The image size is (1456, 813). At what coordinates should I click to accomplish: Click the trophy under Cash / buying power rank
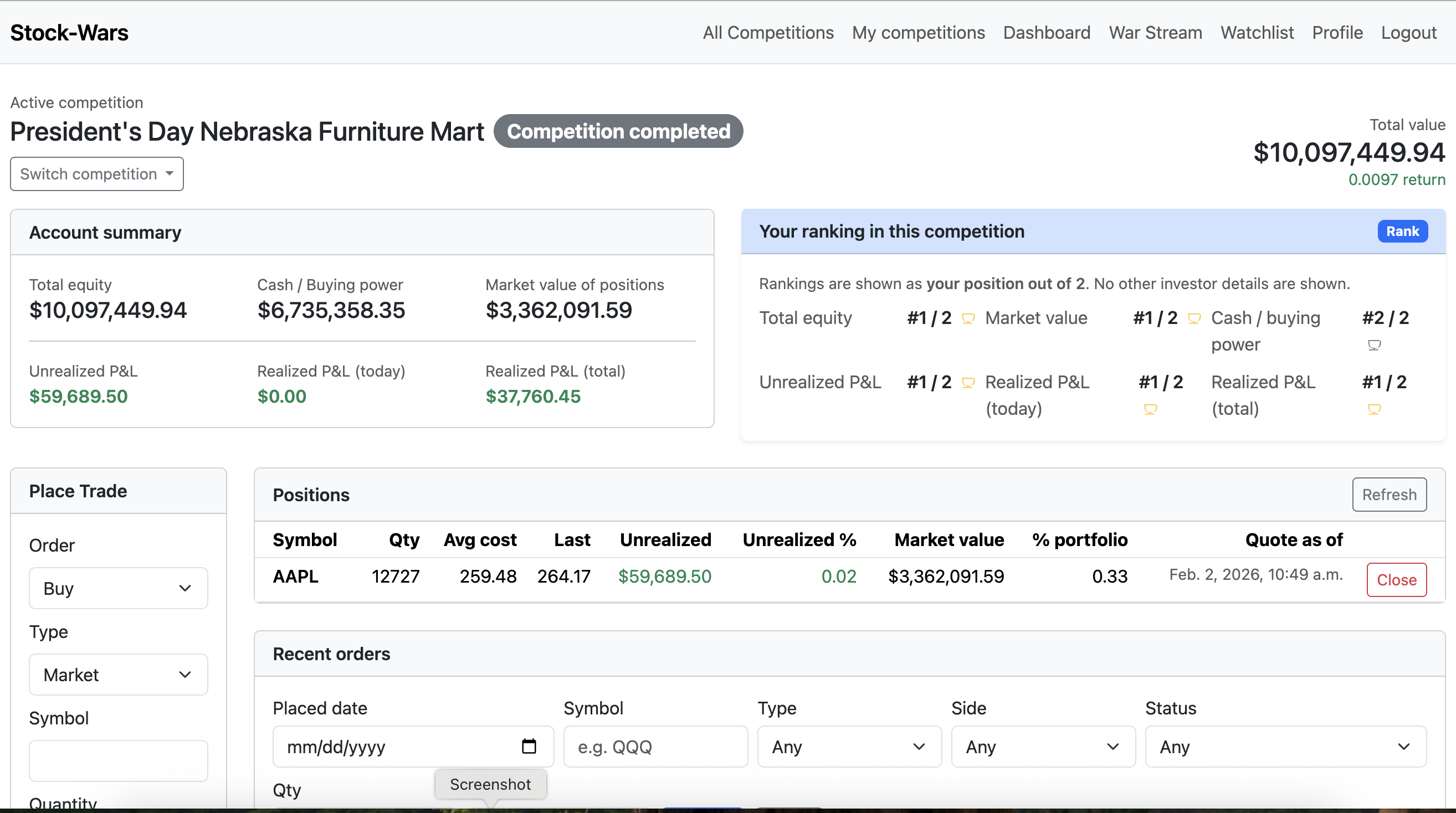[x=1375, y=345]
